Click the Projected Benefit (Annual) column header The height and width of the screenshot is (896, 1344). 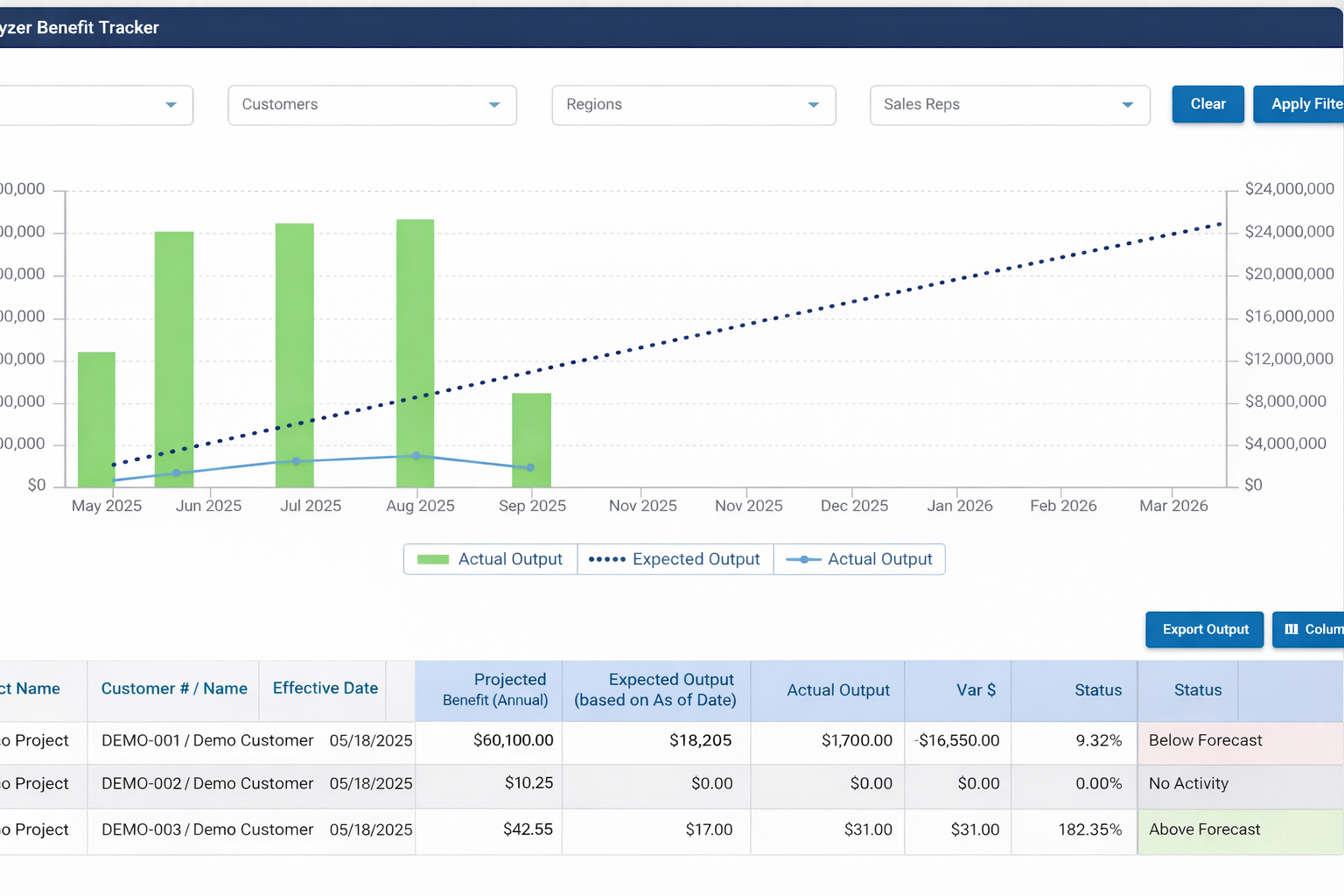click(x=495, y=689)
